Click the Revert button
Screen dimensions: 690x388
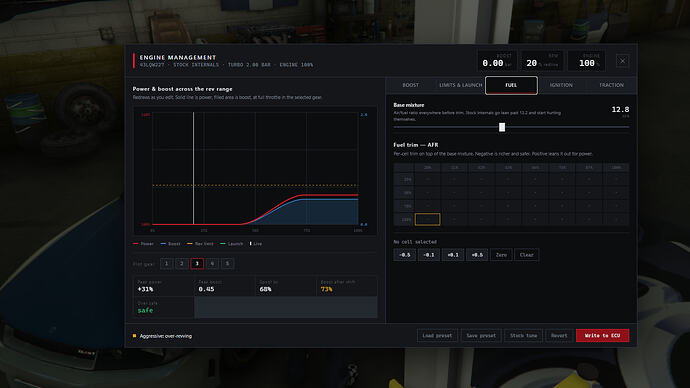(559, 336)
